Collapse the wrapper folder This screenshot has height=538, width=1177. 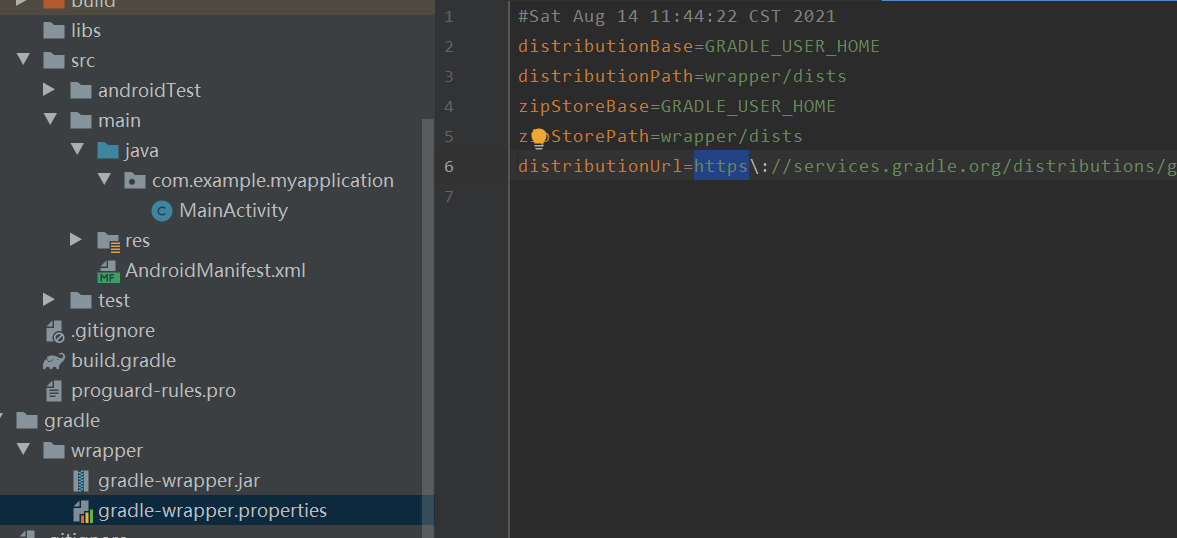[x=23, y=451]
